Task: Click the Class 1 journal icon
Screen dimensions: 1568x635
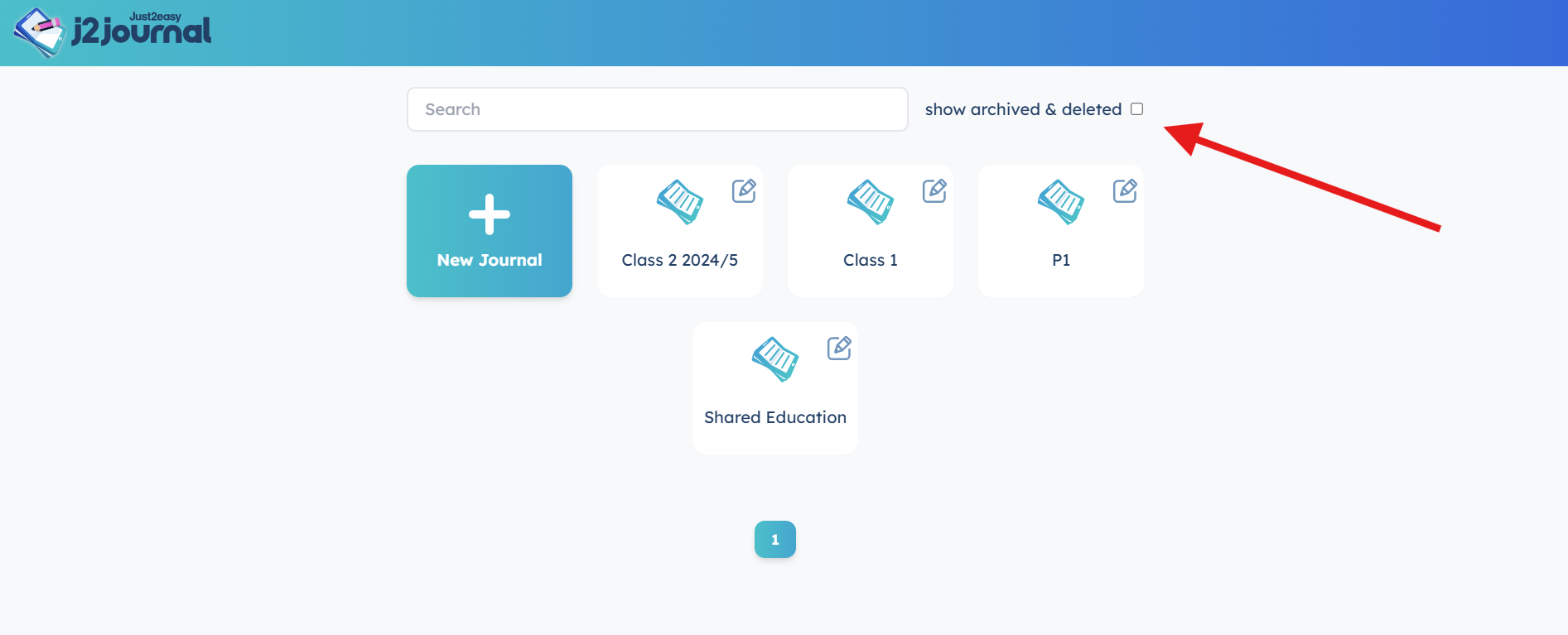Action: pos(871,202)
